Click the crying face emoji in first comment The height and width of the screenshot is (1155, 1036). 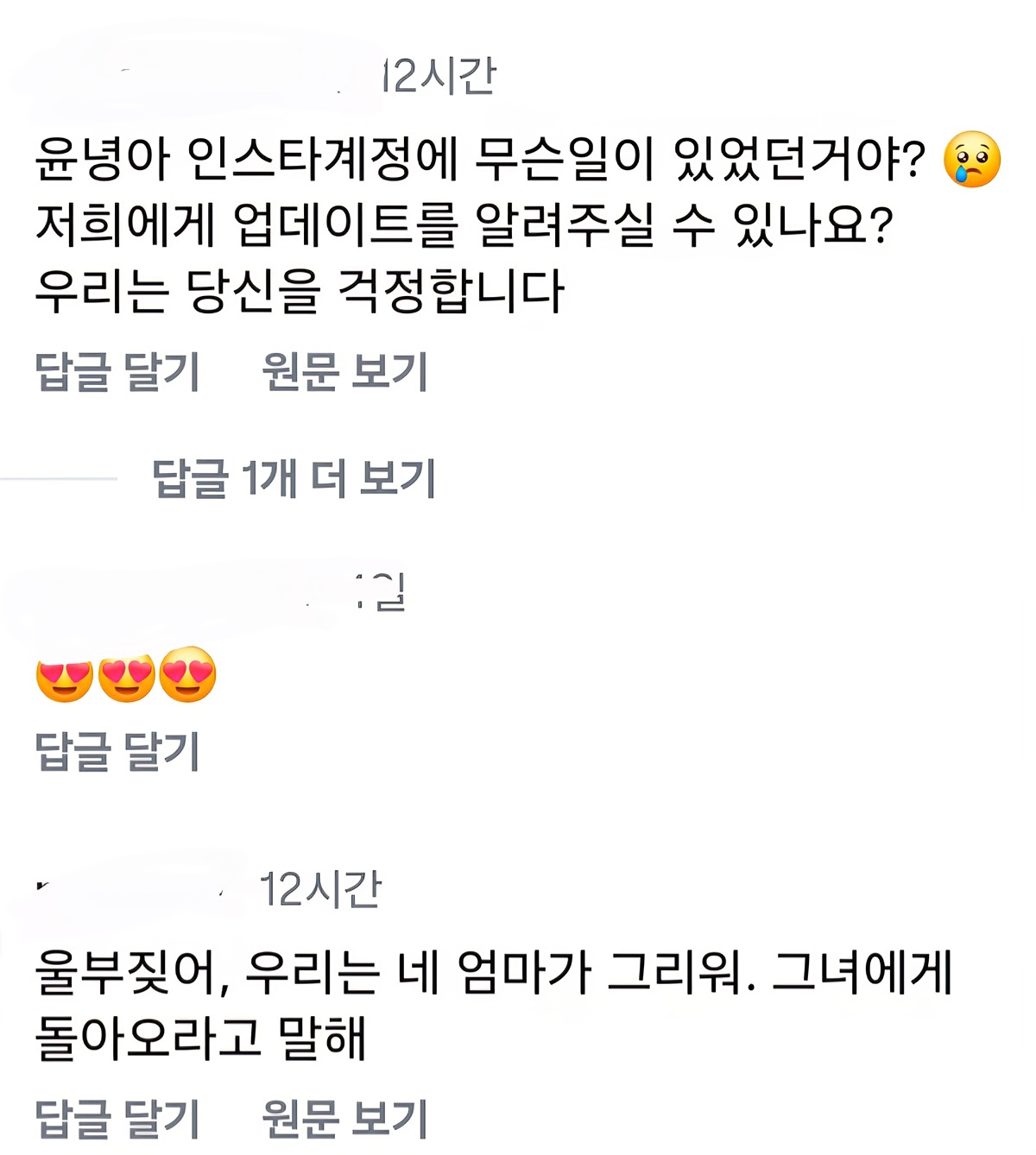(x=972, y=160)
